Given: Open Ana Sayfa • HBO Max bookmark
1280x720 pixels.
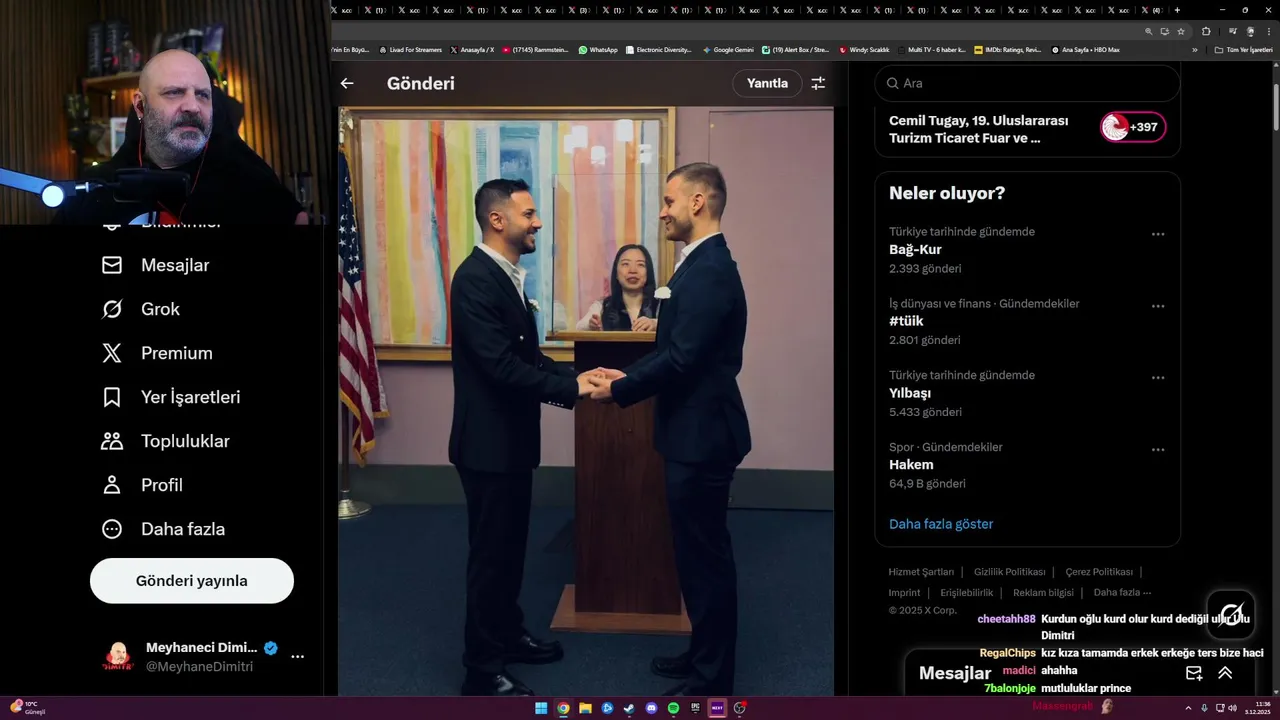Looking at the screenshot, I should click(1086, 49).
